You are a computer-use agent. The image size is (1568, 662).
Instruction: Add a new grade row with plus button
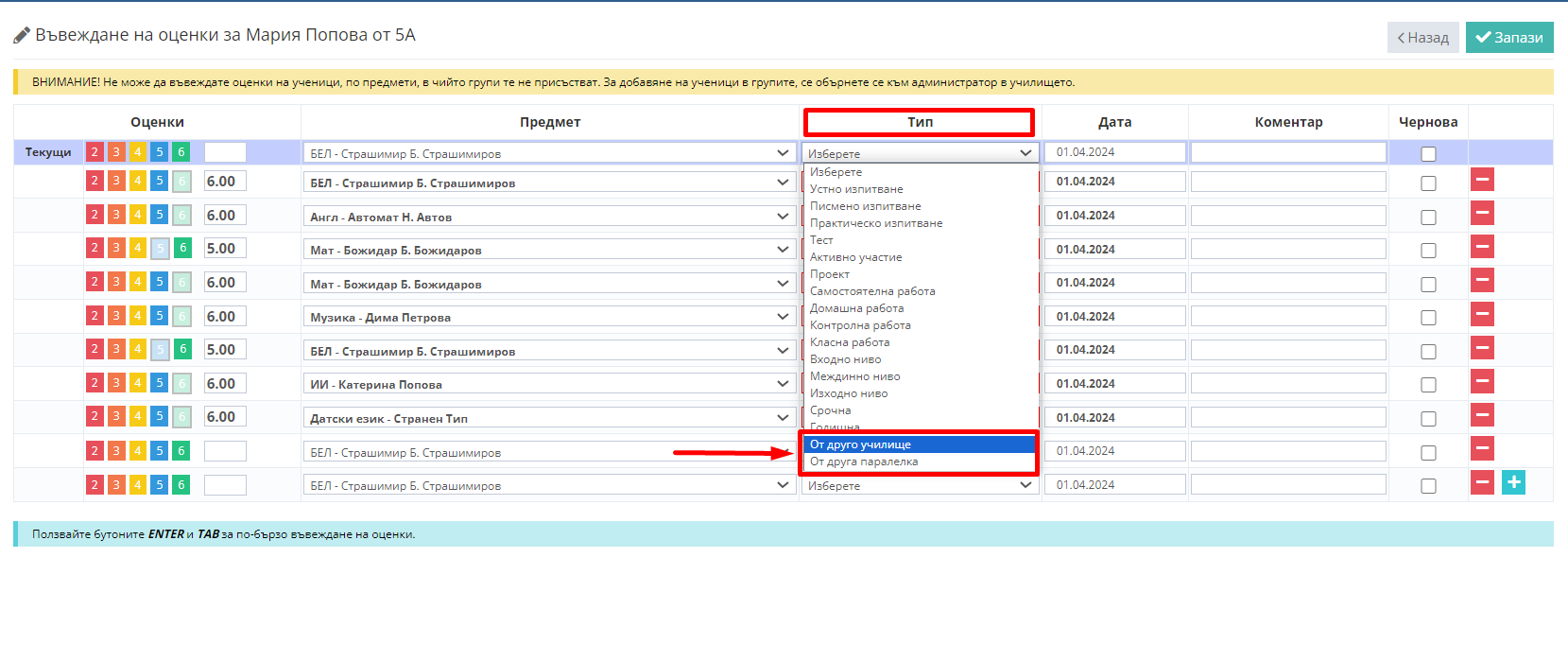click(1514, 483)
